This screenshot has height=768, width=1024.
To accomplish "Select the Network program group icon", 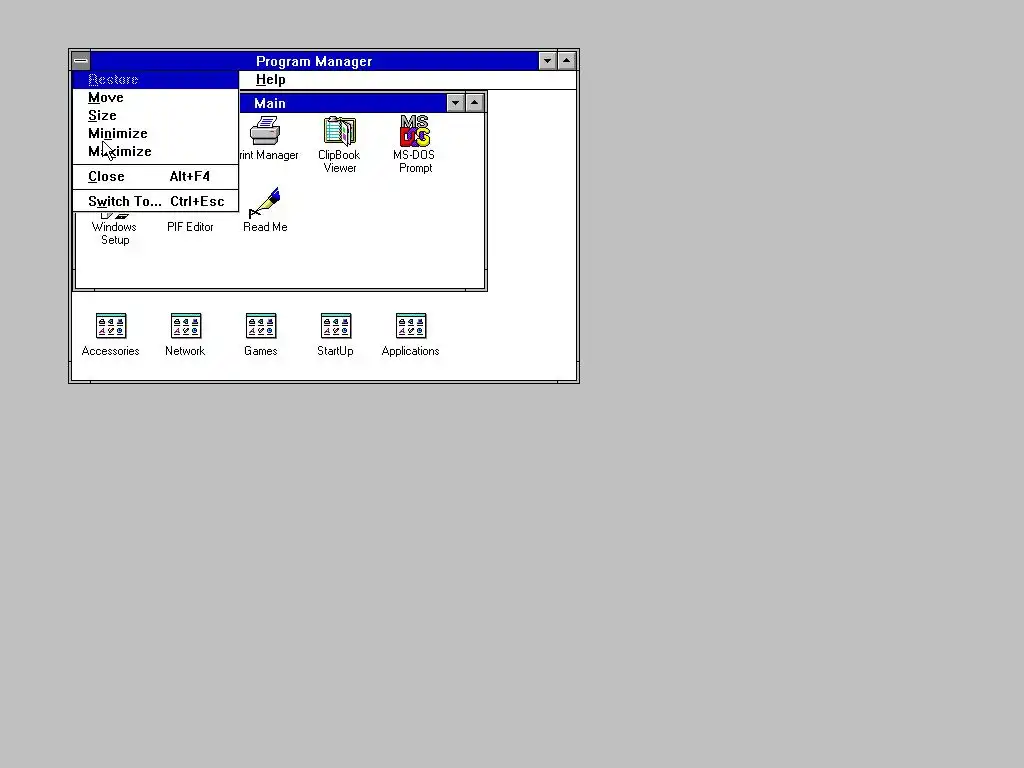I will (186, 326).
